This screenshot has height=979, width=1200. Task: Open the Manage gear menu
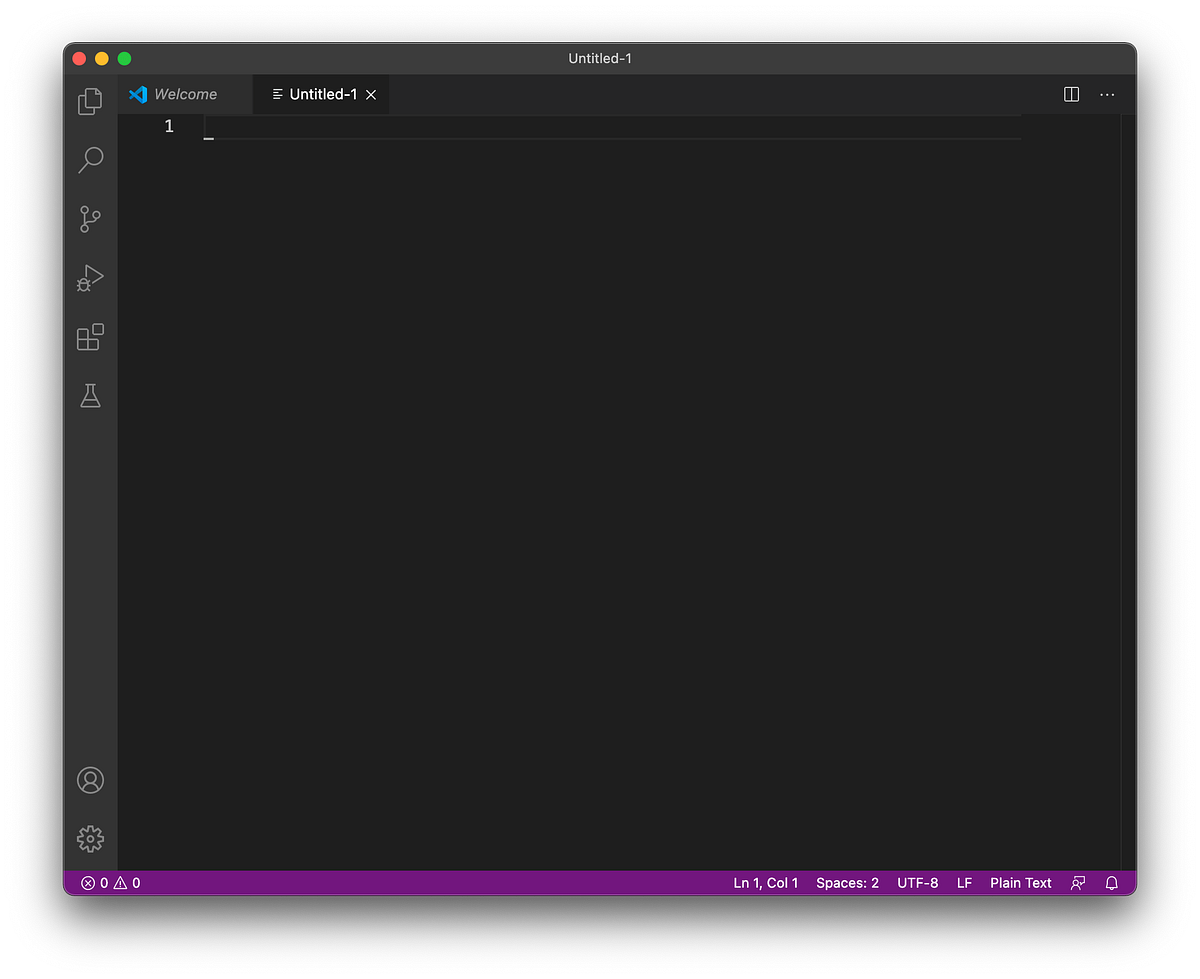click(90, 839)
